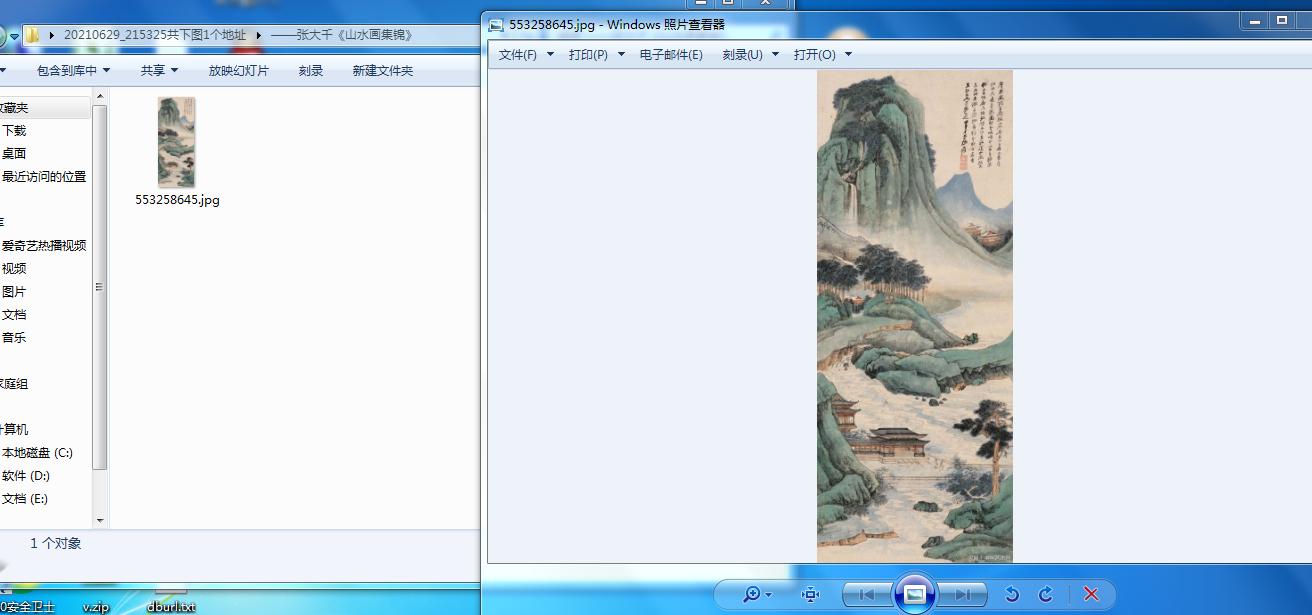Select 张大千《山水画集锦》 breadcrumb segment

342,35
